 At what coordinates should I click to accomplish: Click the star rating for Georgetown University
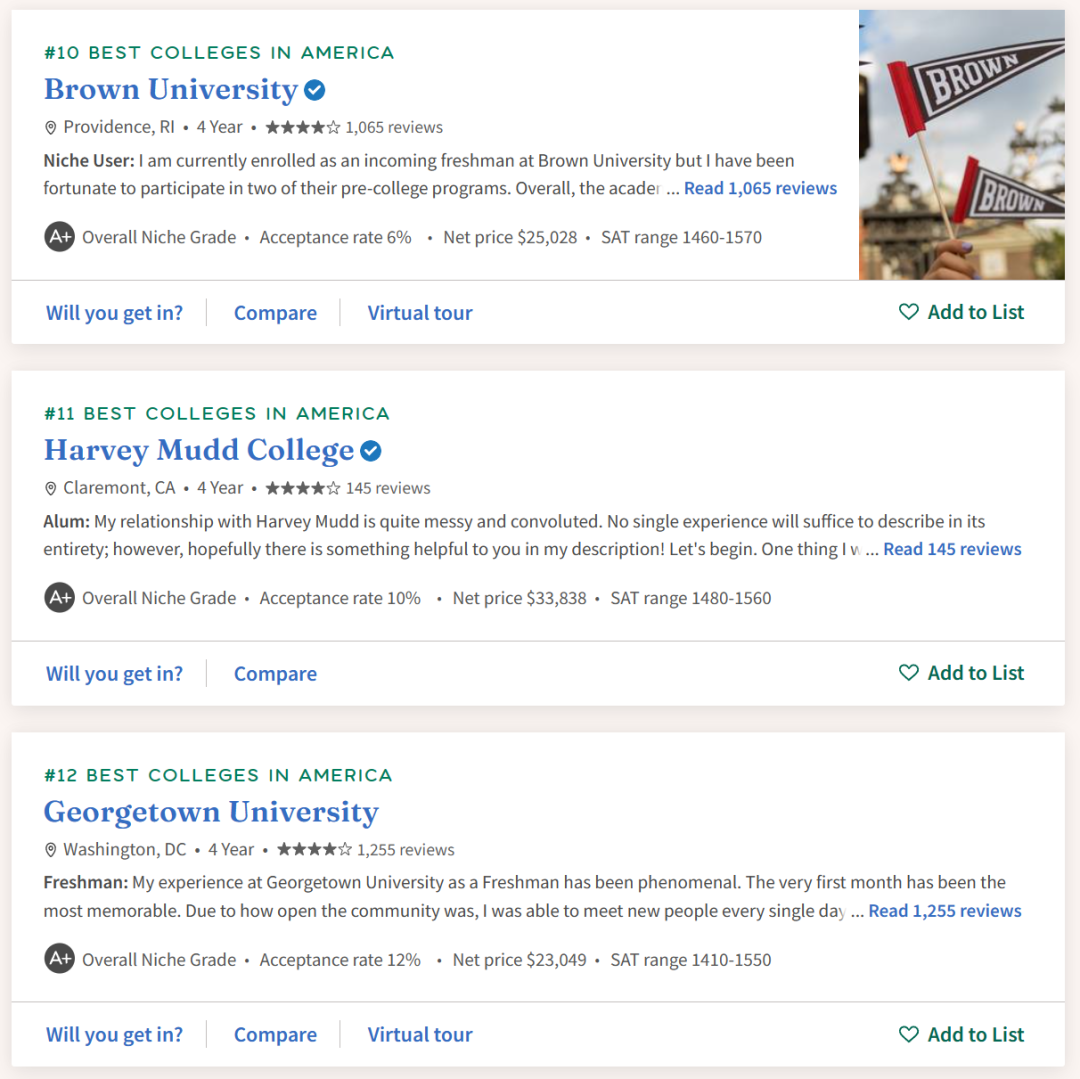314,850
